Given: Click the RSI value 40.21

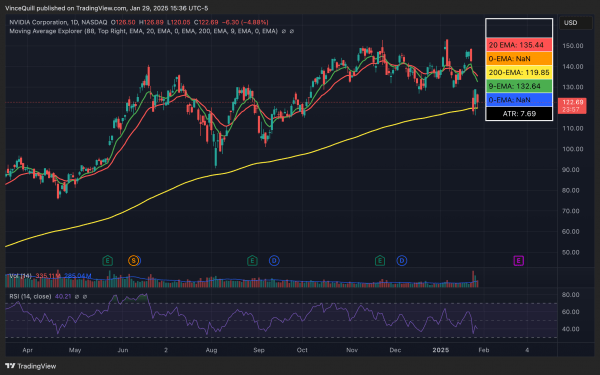Looking at the screenshot, I should [x=63, y=297].
